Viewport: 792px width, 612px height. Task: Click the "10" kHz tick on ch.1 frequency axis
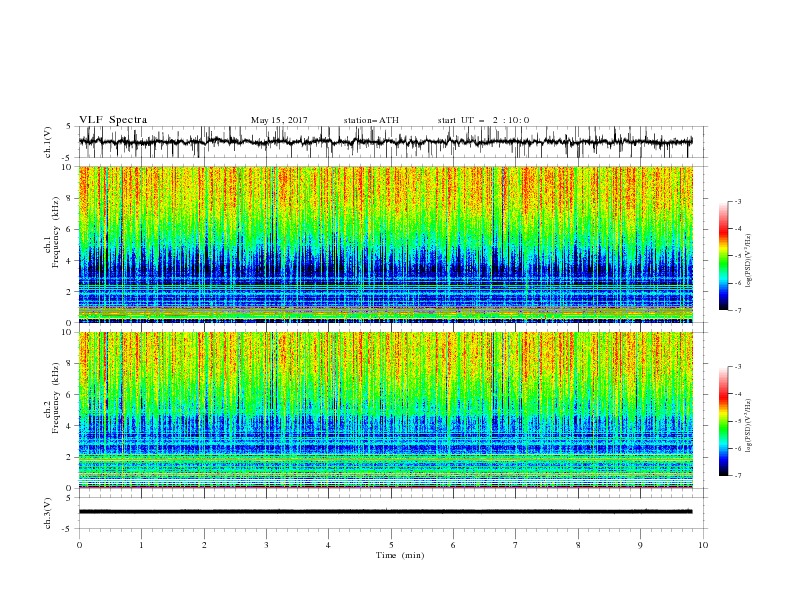[68, 167]
